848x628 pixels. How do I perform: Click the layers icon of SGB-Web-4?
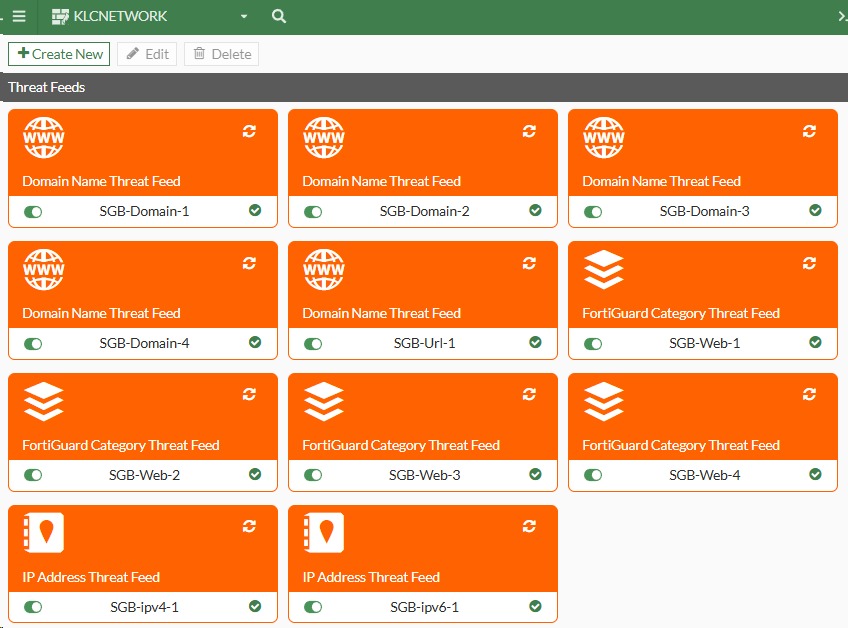point(604,401)
